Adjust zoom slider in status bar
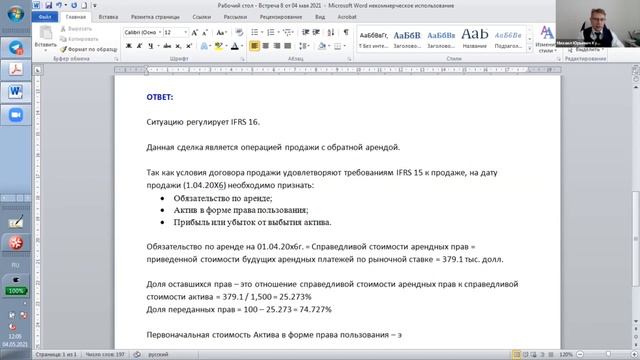Viewport: 640px width, 360px height. click(608, 354)
